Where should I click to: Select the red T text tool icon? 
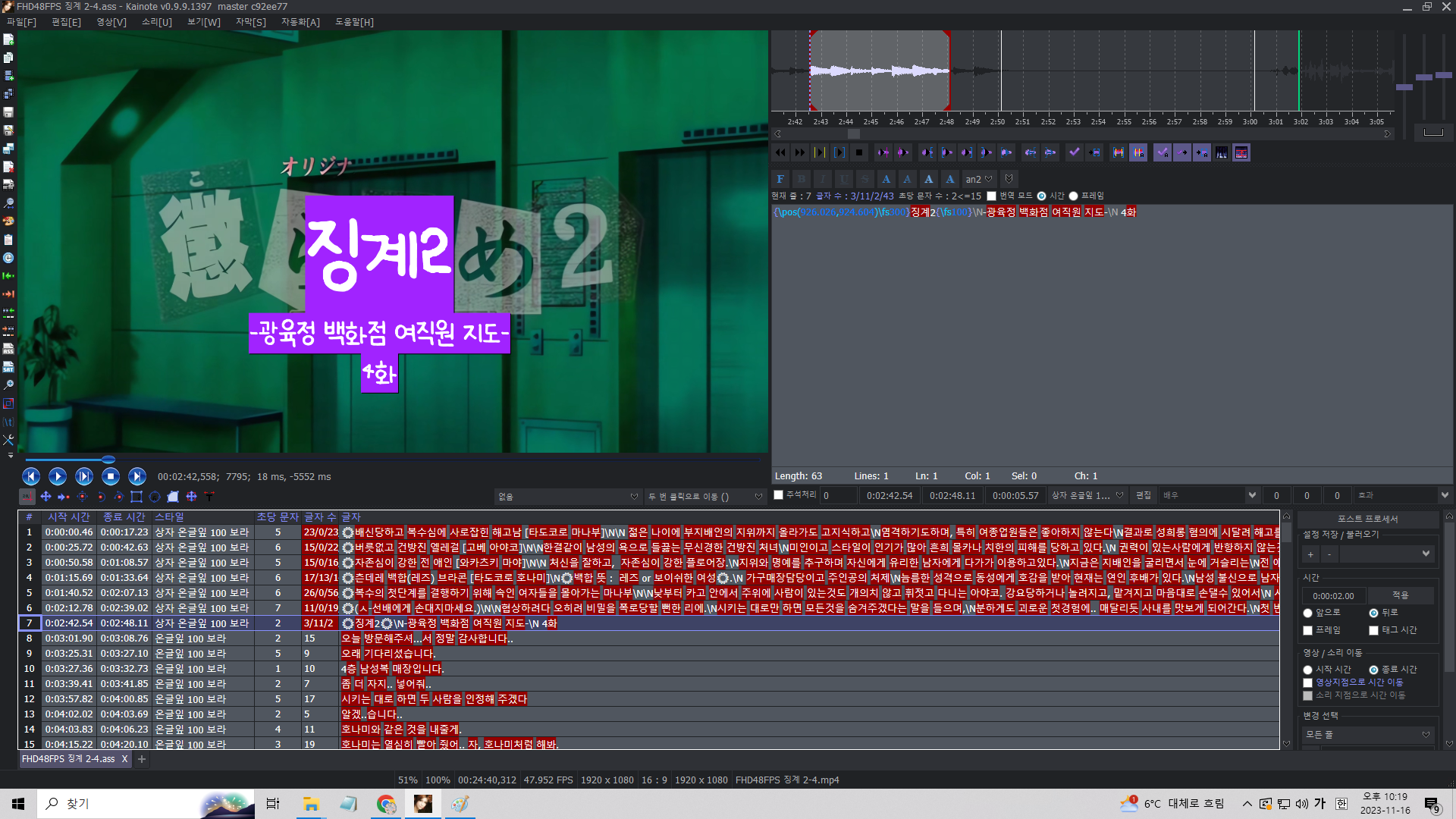(x=209, y=497)
